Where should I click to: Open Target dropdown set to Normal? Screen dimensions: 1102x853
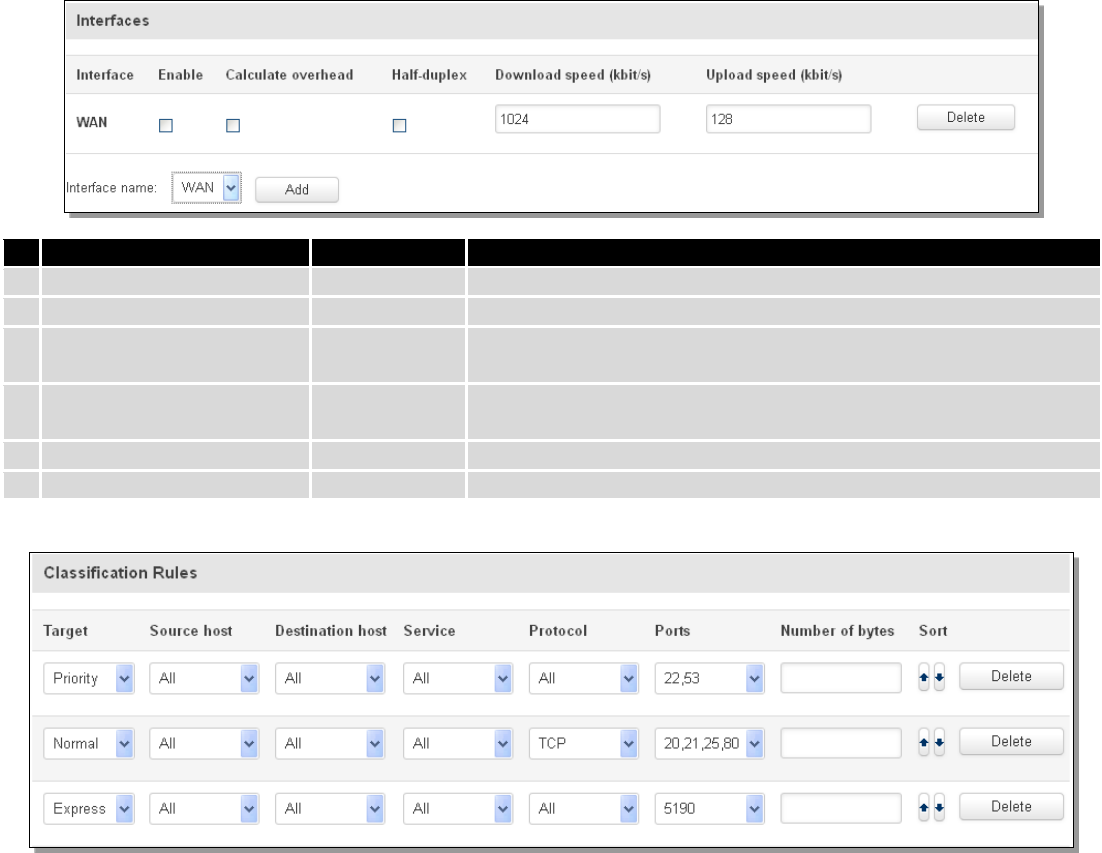pyautogui.click(x=89, y=743)
